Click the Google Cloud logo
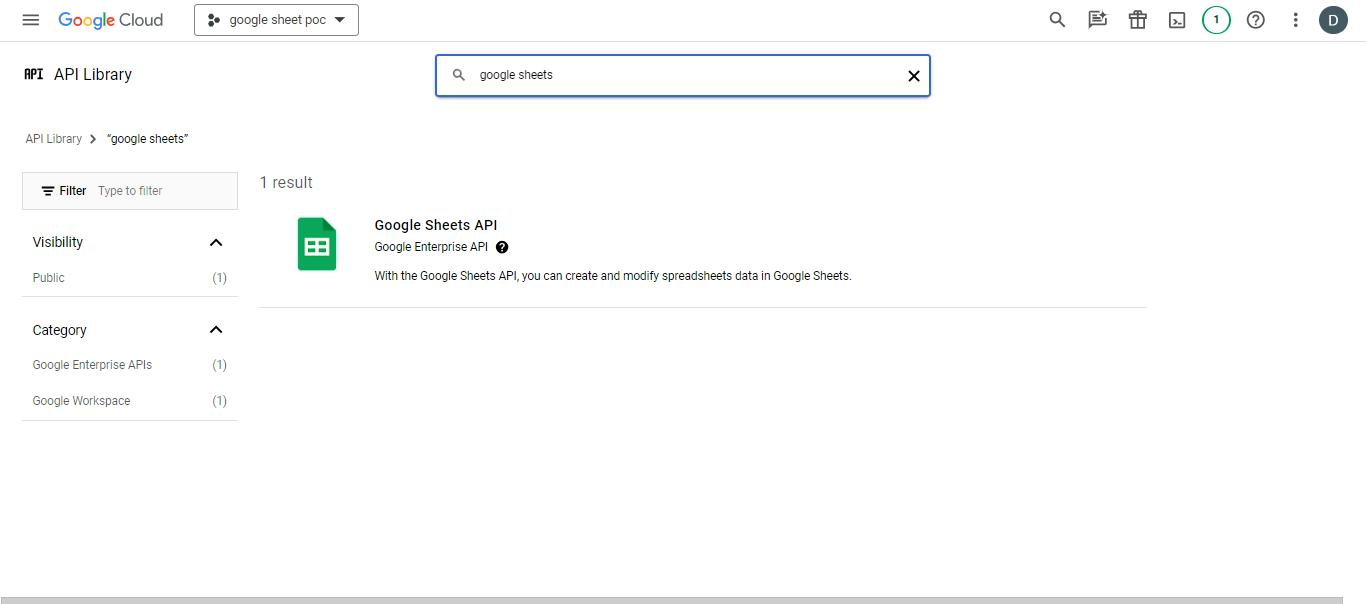Viewport: 1366px width, 604px height. point(110,20)
